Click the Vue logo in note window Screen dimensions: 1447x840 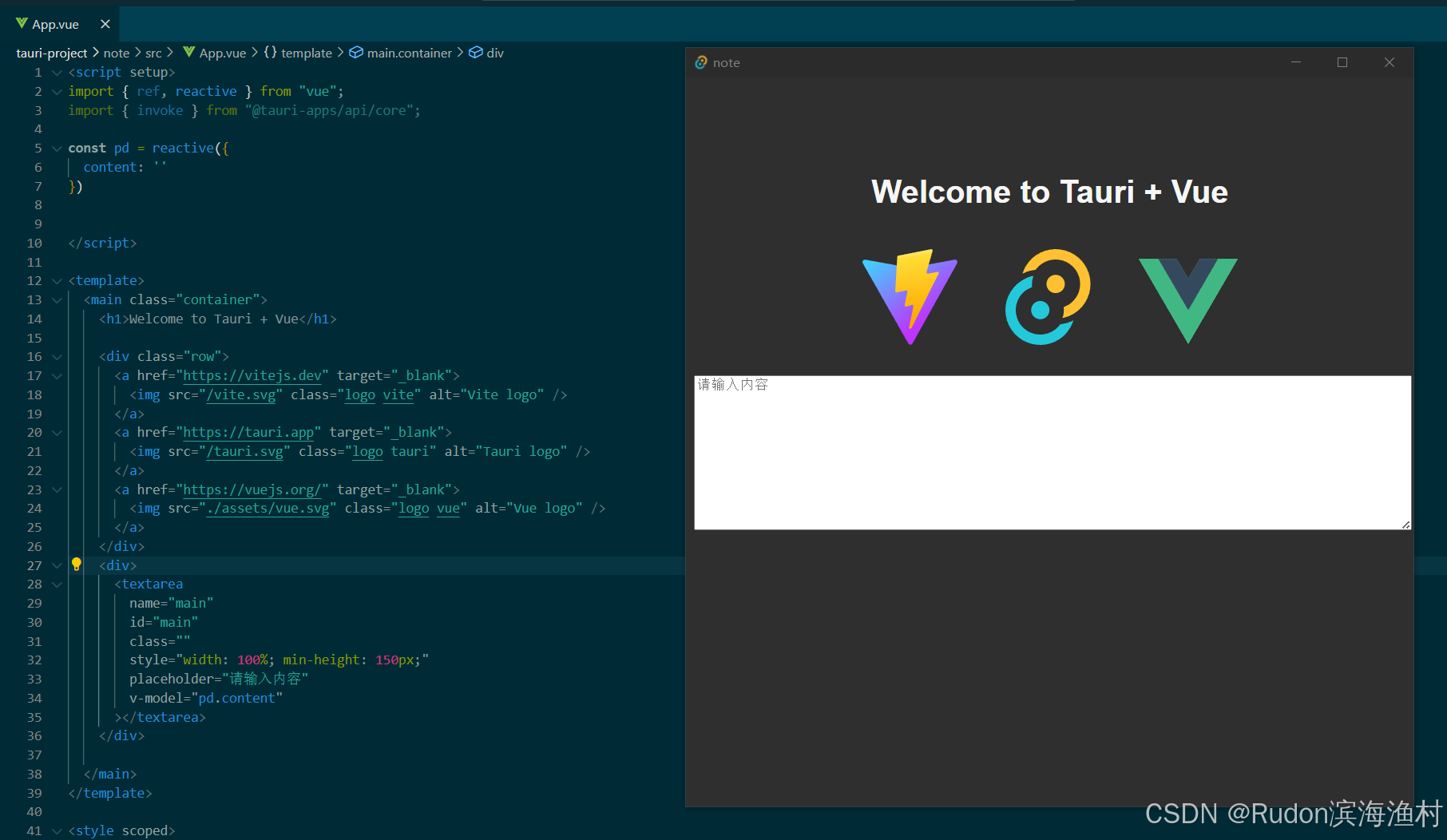click(x=1187, y=300)
